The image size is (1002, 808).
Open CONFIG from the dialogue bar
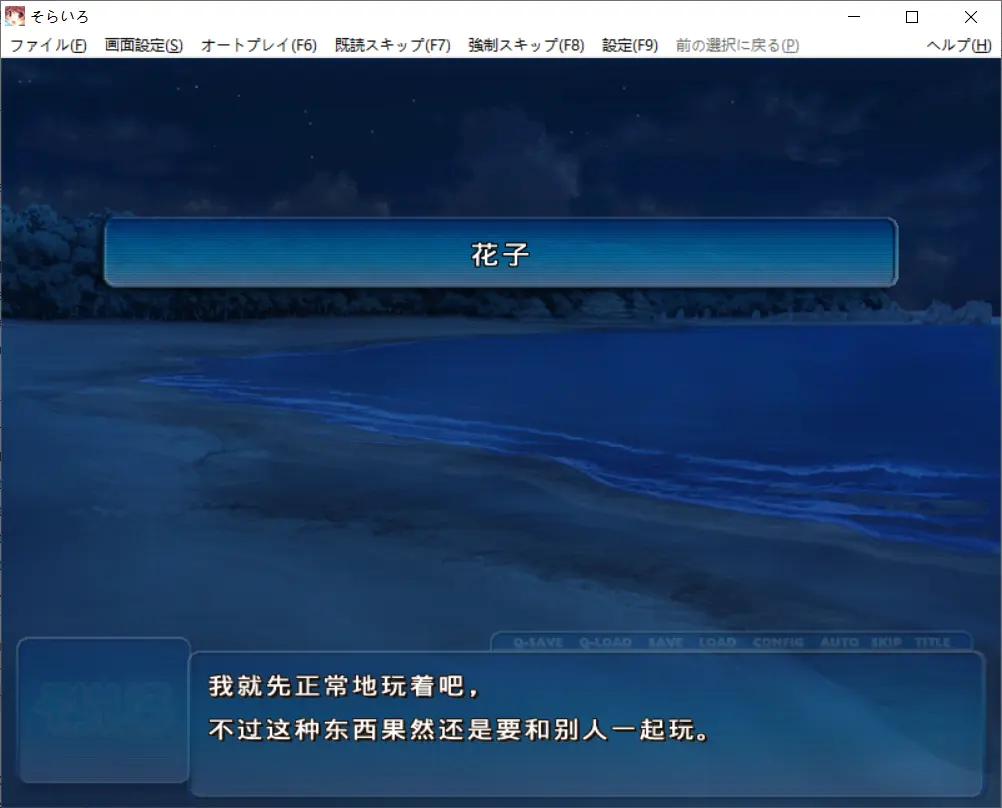[778, 642]
